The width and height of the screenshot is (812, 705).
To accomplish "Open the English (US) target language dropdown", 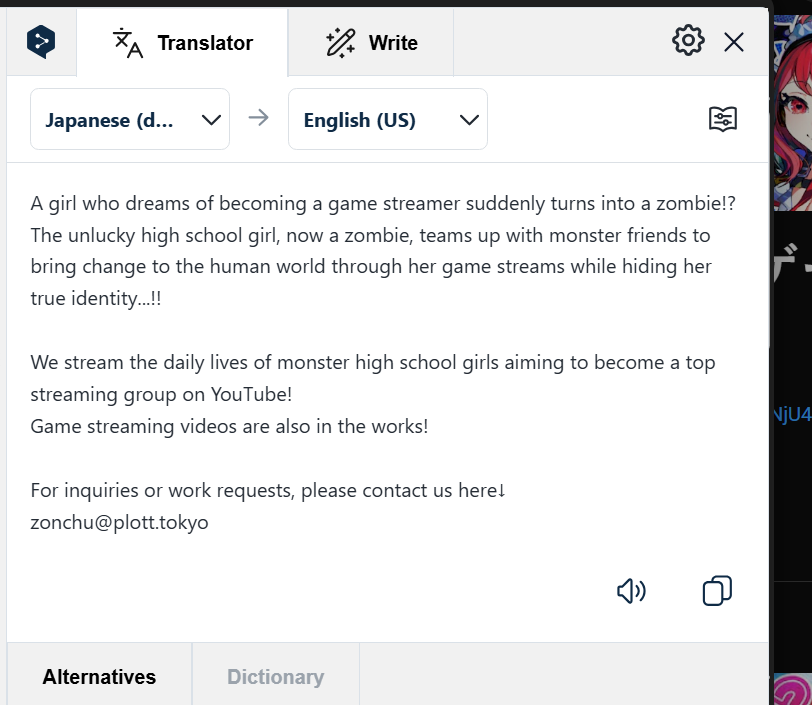I will click(388, 119).
